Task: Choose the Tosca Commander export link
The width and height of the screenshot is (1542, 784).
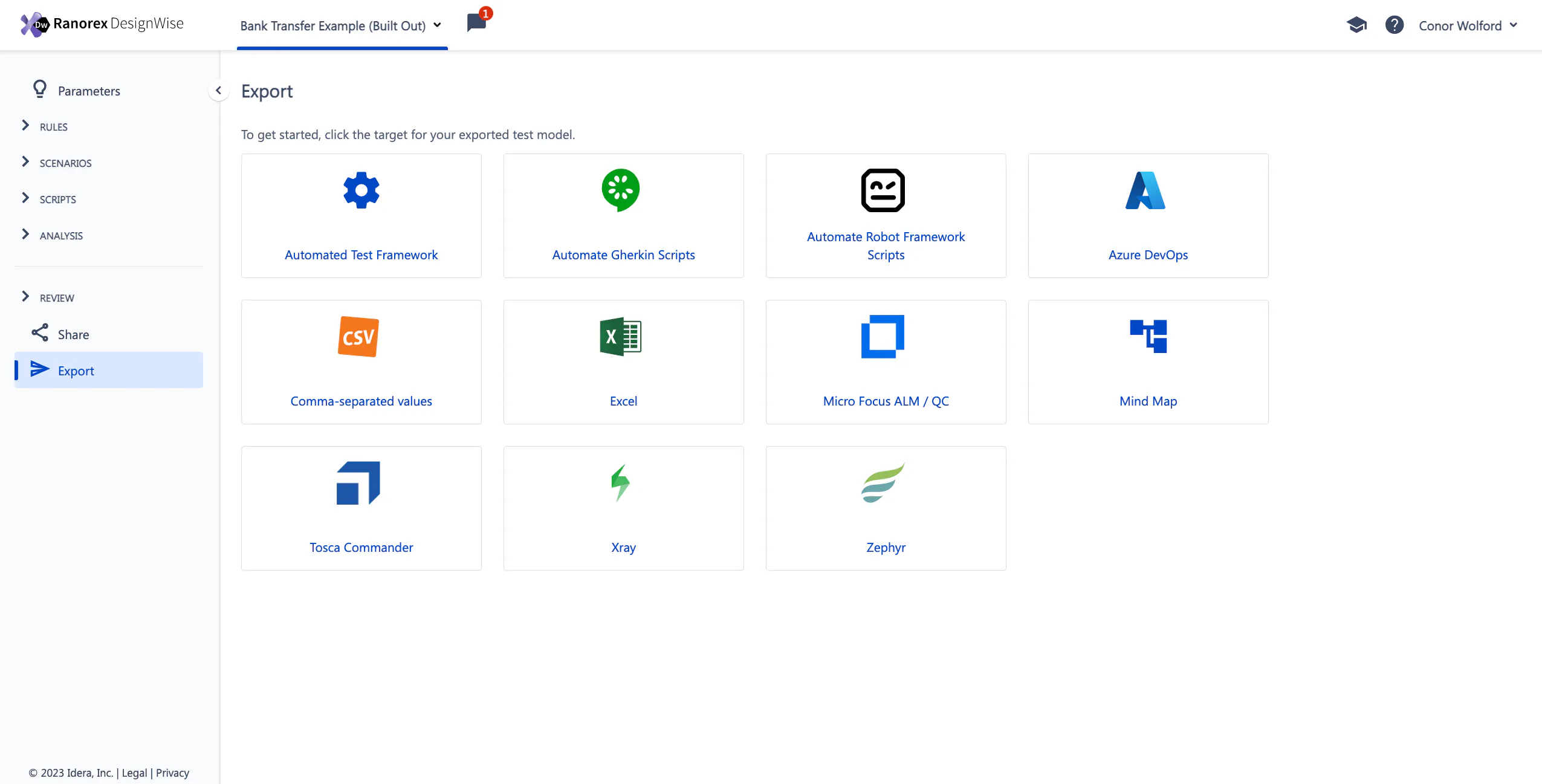Action: (361, 548)
